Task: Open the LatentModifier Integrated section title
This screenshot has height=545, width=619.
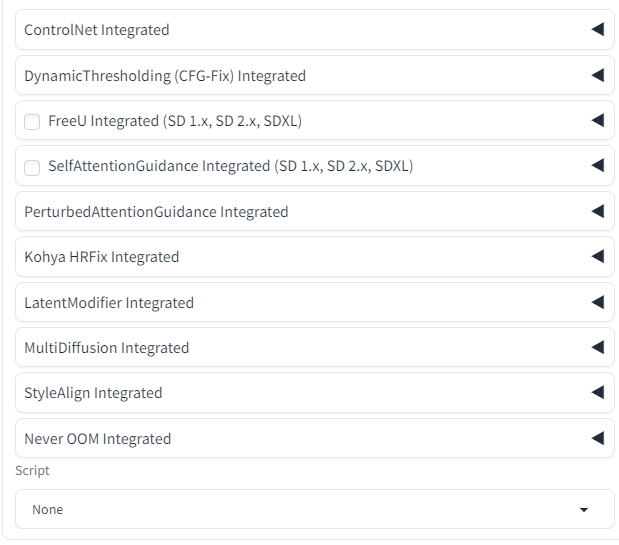Action: 109,302
